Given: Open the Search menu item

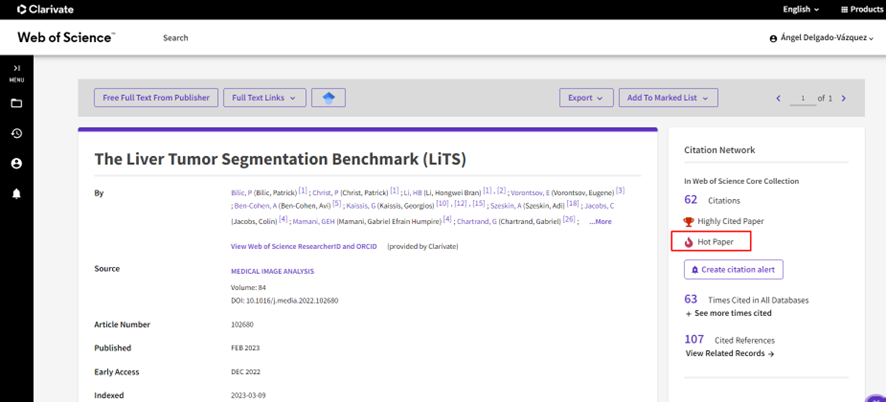Looking at the screenshot, I should [176, 38].
